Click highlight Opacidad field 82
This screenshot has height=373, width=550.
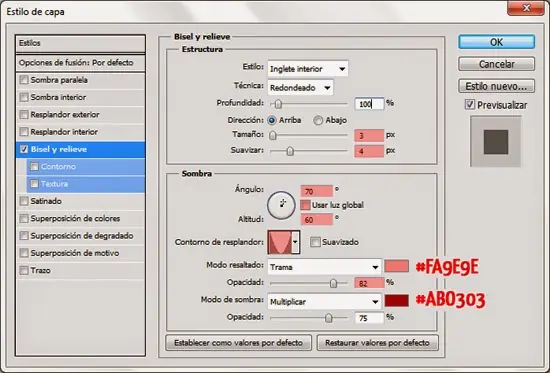point(369,283)
